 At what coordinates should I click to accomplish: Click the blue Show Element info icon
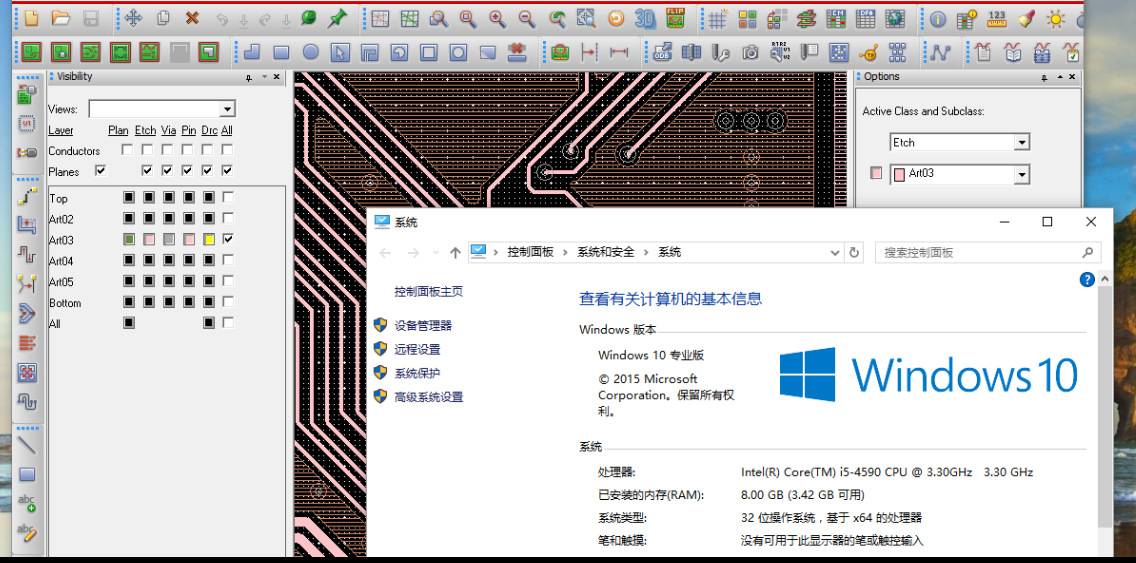click(938, 20)
